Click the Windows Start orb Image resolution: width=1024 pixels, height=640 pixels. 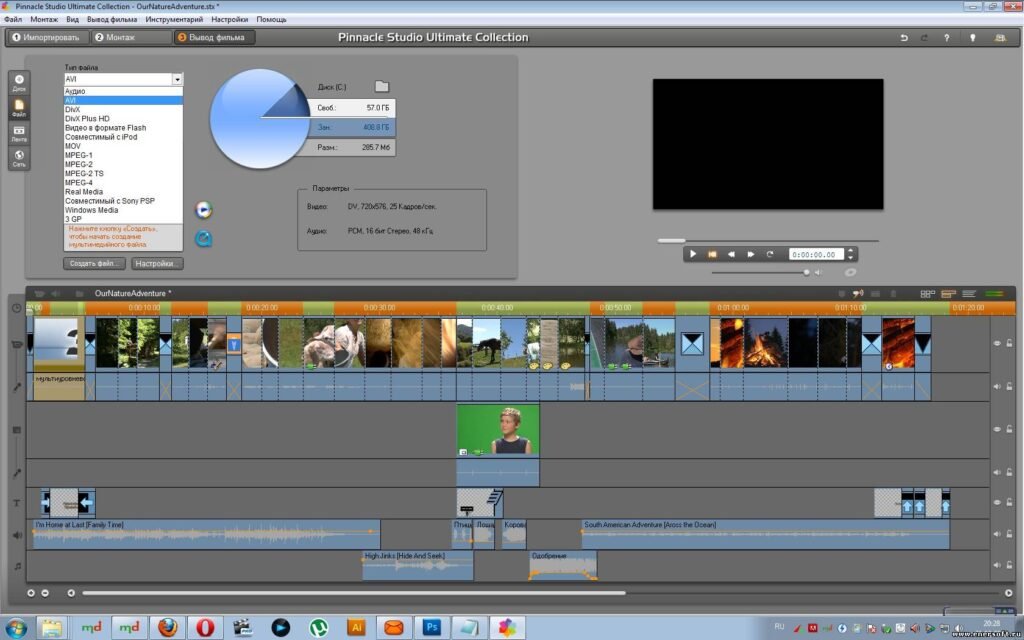16,628
